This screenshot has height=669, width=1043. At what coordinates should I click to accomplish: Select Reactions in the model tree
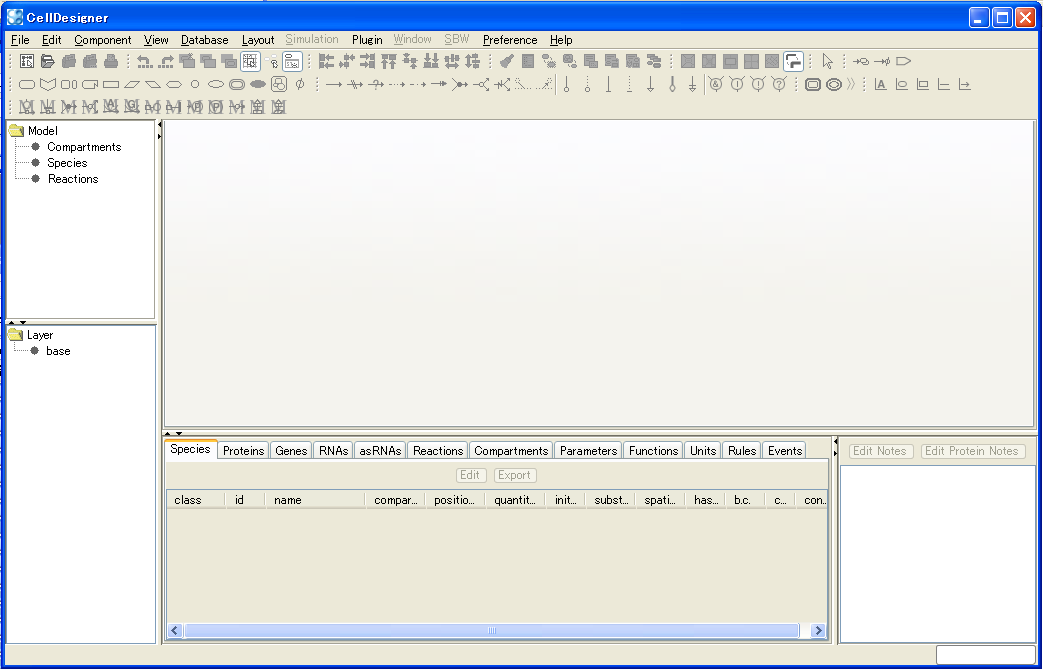pos(73,179)
